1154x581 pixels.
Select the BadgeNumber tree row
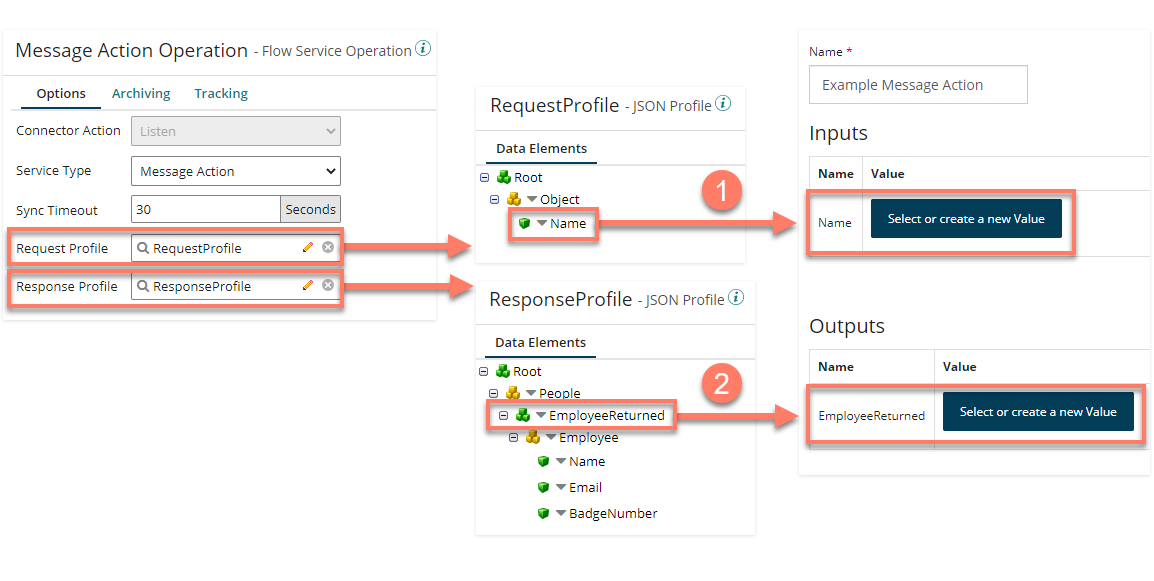pyautogui.click(x=598, y=513)
